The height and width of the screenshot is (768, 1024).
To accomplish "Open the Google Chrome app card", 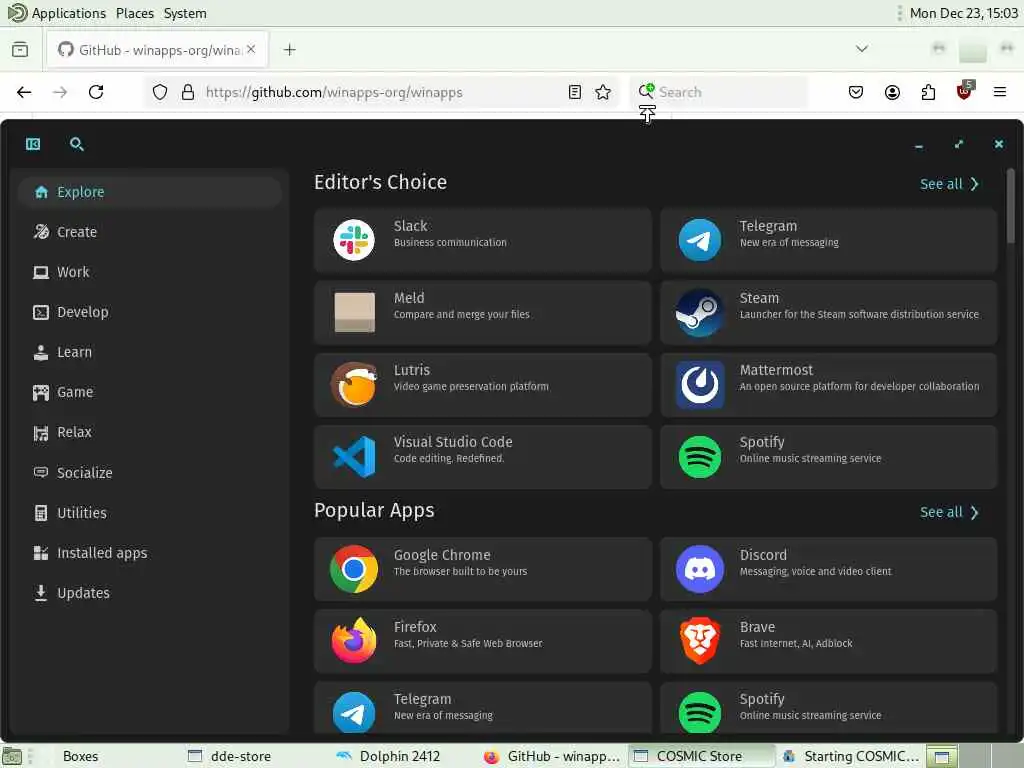I will click(x=483, y=569).
